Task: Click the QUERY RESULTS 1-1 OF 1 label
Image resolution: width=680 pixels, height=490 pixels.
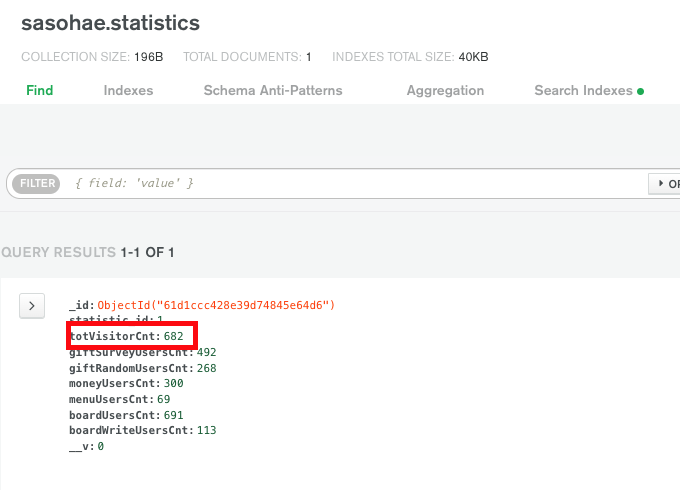Action: [87, 252]
